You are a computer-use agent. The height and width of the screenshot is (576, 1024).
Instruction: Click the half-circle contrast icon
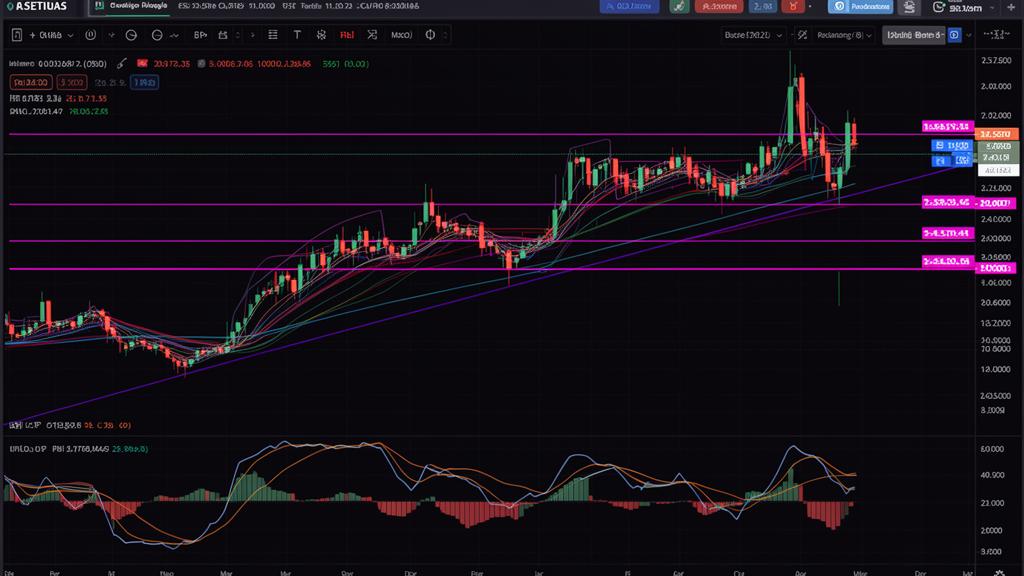click(x=430, y=35)
